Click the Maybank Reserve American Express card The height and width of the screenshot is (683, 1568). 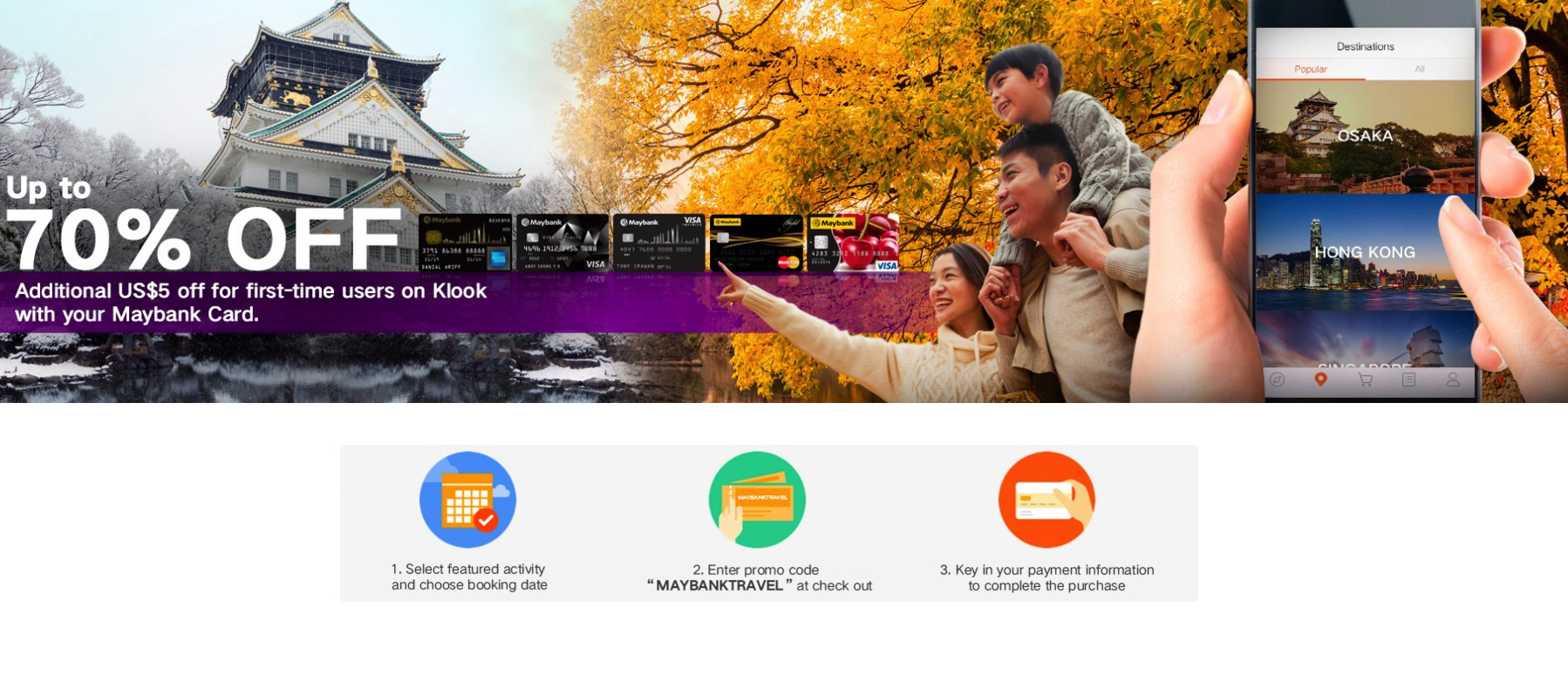click(x=466, y=242)
